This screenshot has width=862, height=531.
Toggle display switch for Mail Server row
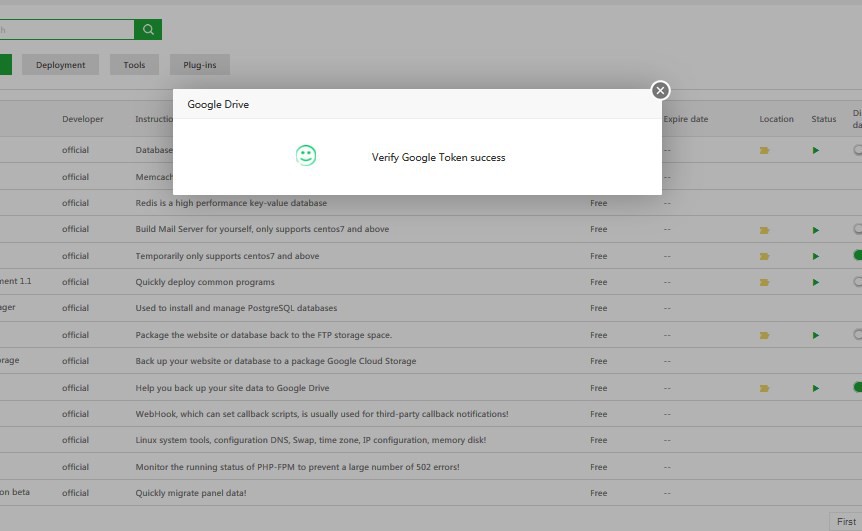[857, 229]
